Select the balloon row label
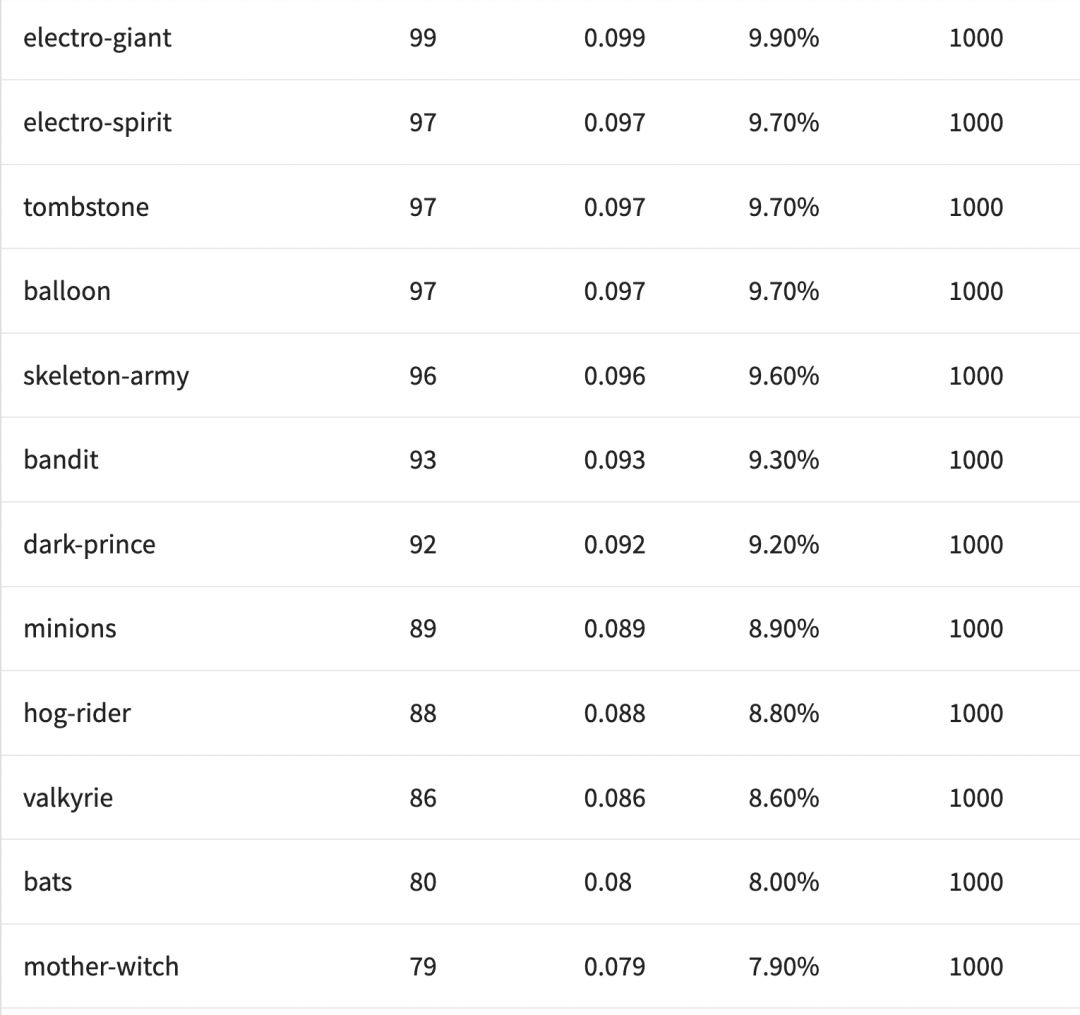 point(67,291)
